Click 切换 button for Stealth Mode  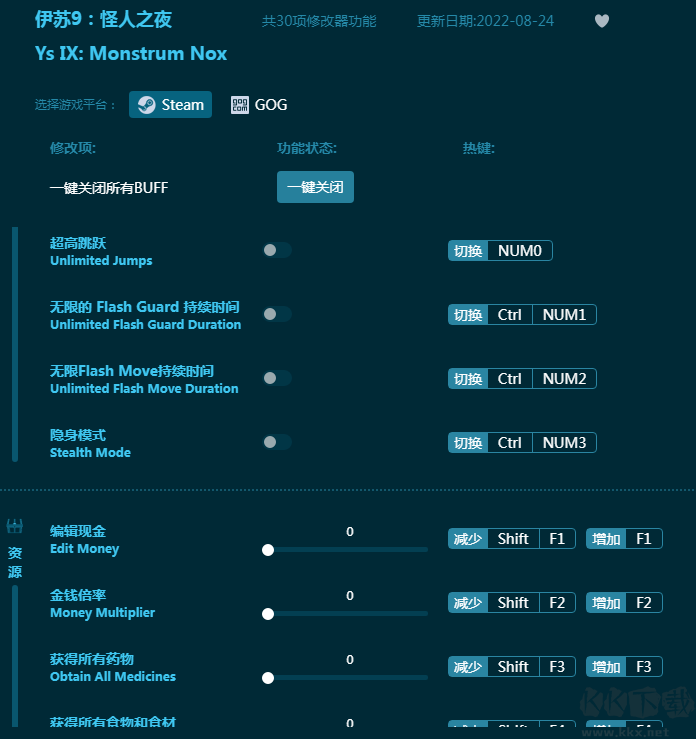(x=468, y=443)
